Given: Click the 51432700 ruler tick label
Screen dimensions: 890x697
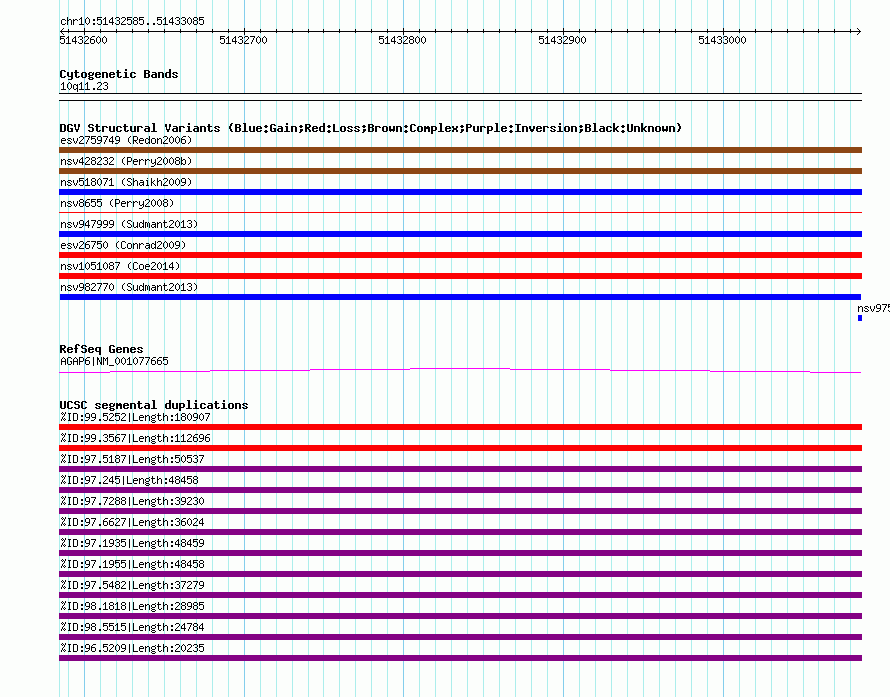Looking at the screenshot, I should (x=243, y=40).
